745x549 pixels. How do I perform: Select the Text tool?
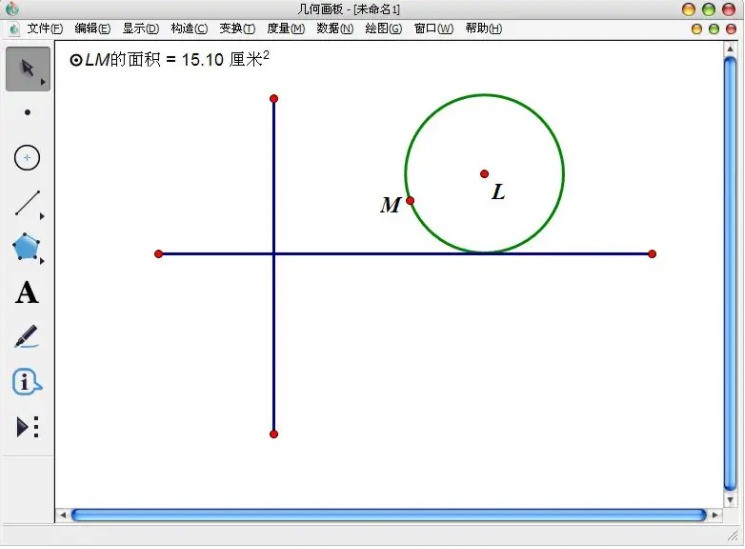click(27, 293)
